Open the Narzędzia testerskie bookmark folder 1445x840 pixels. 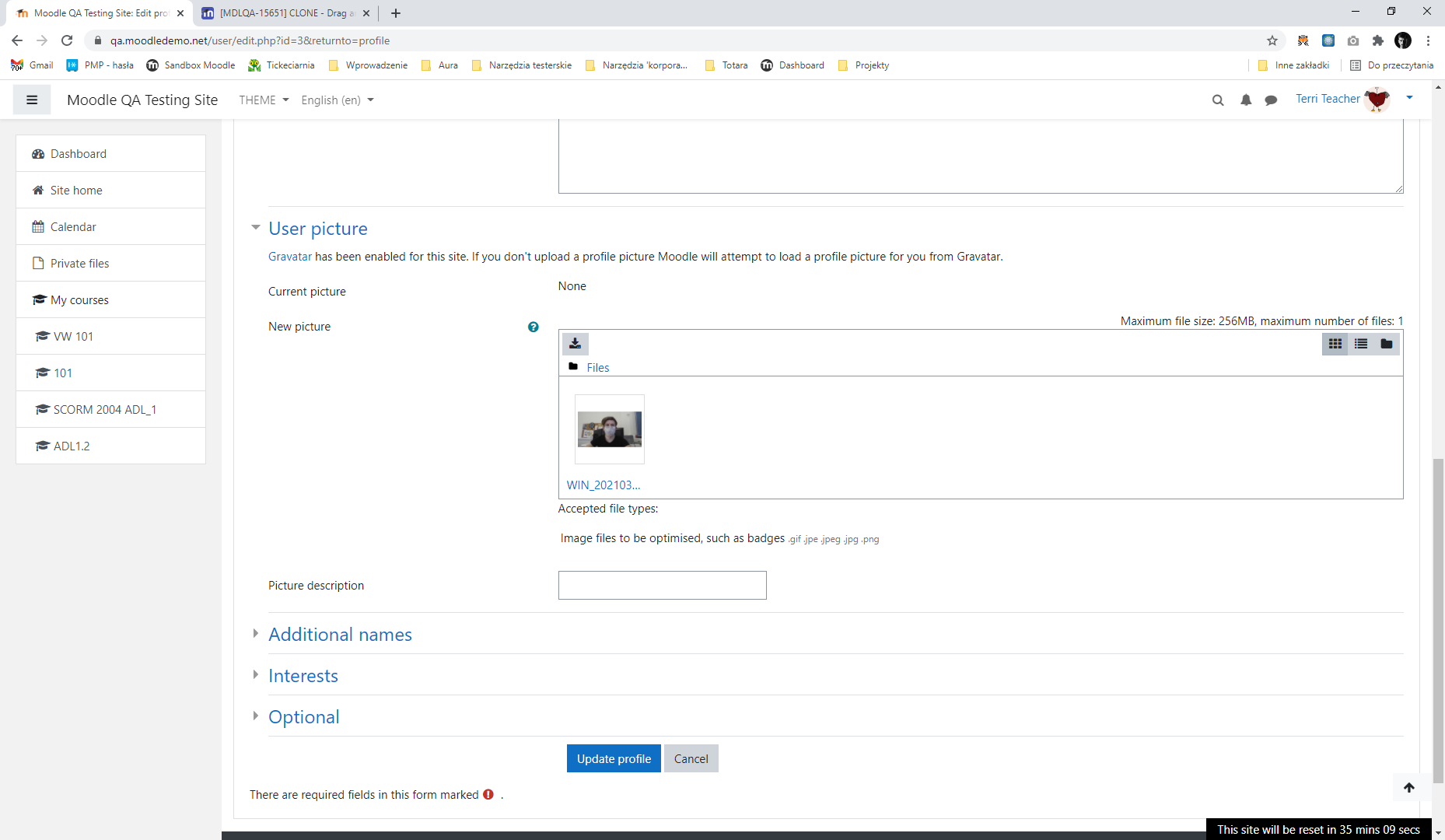tap(522, 65)
